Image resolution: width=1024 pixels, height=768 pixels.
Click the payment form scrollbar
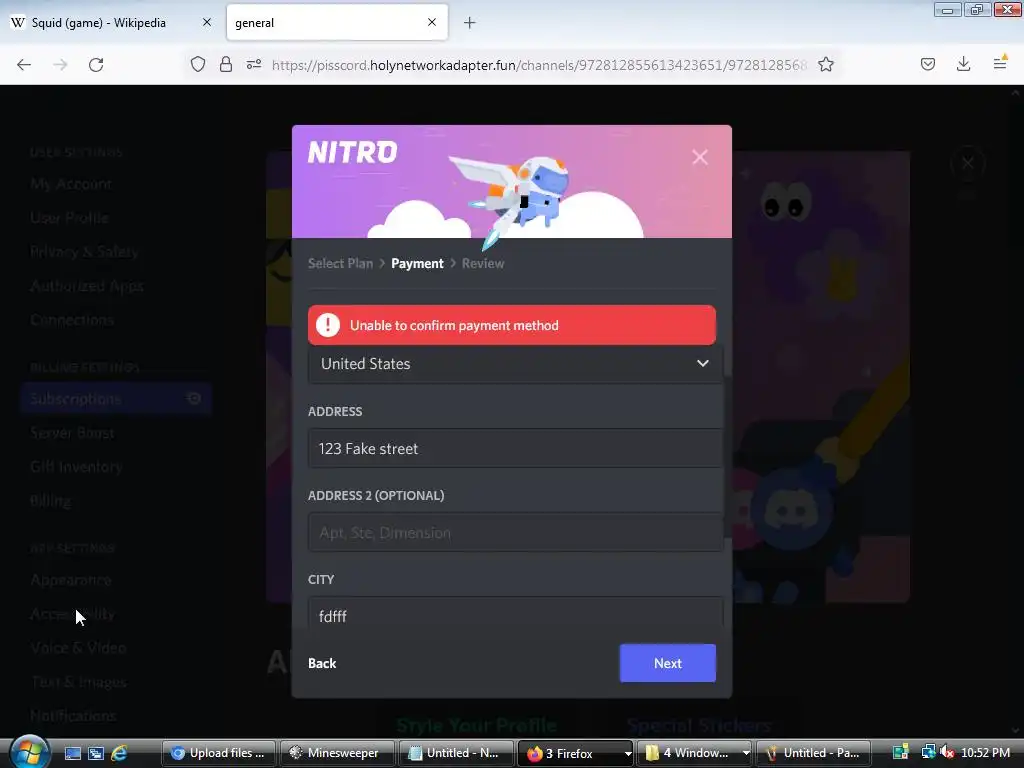726,457
